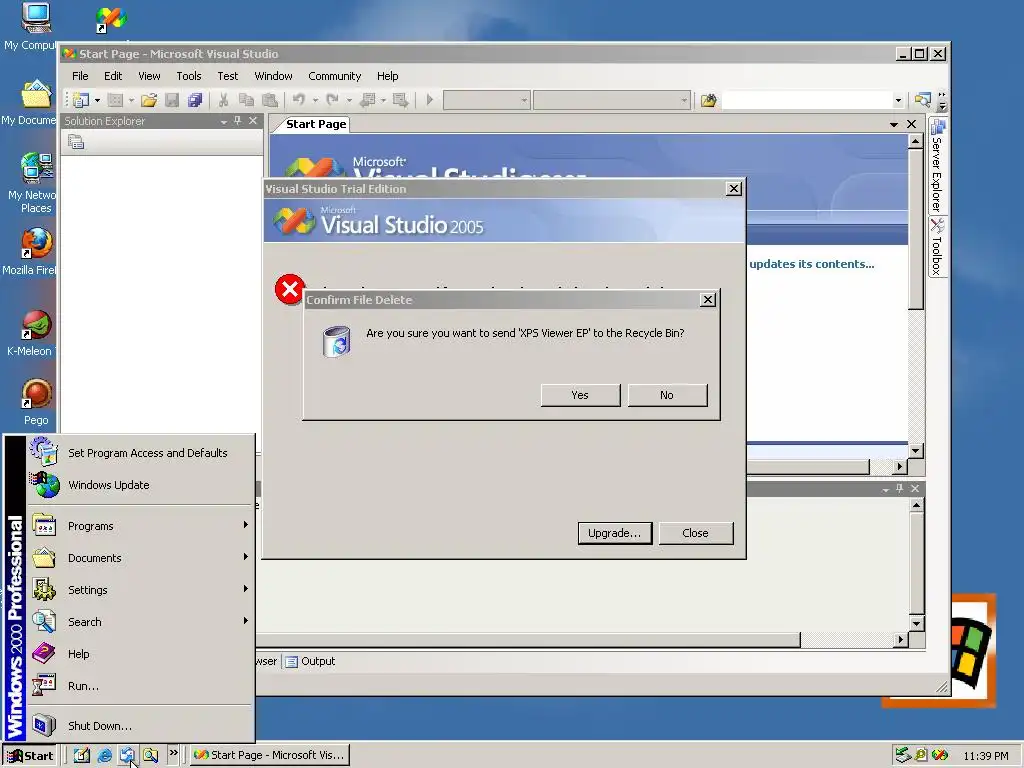
Task: Open the View menu
Action: point(149,76)
